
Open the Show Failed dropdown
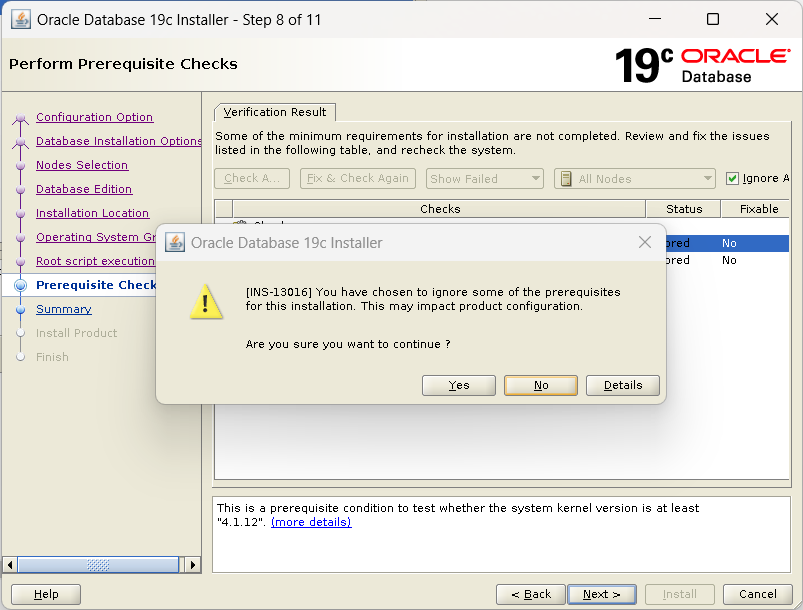point(484,179)
